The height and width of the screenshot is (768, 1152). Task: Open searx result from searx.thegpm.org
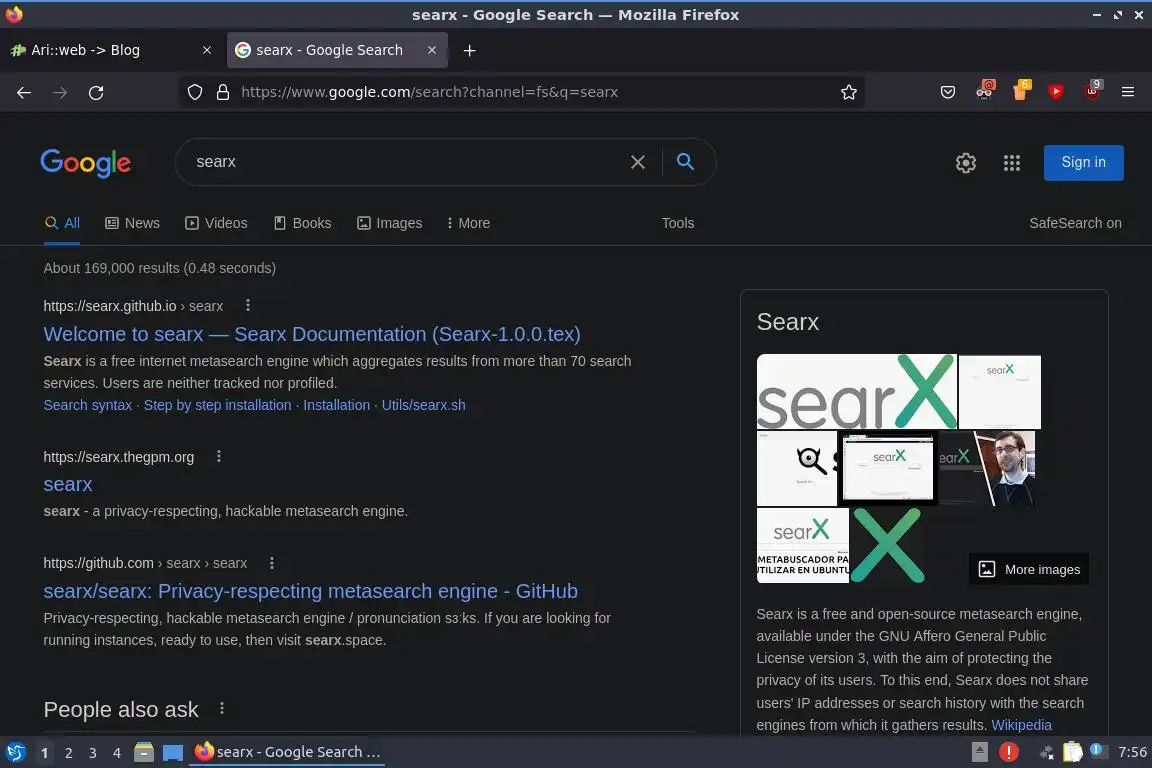click(68, 484)
